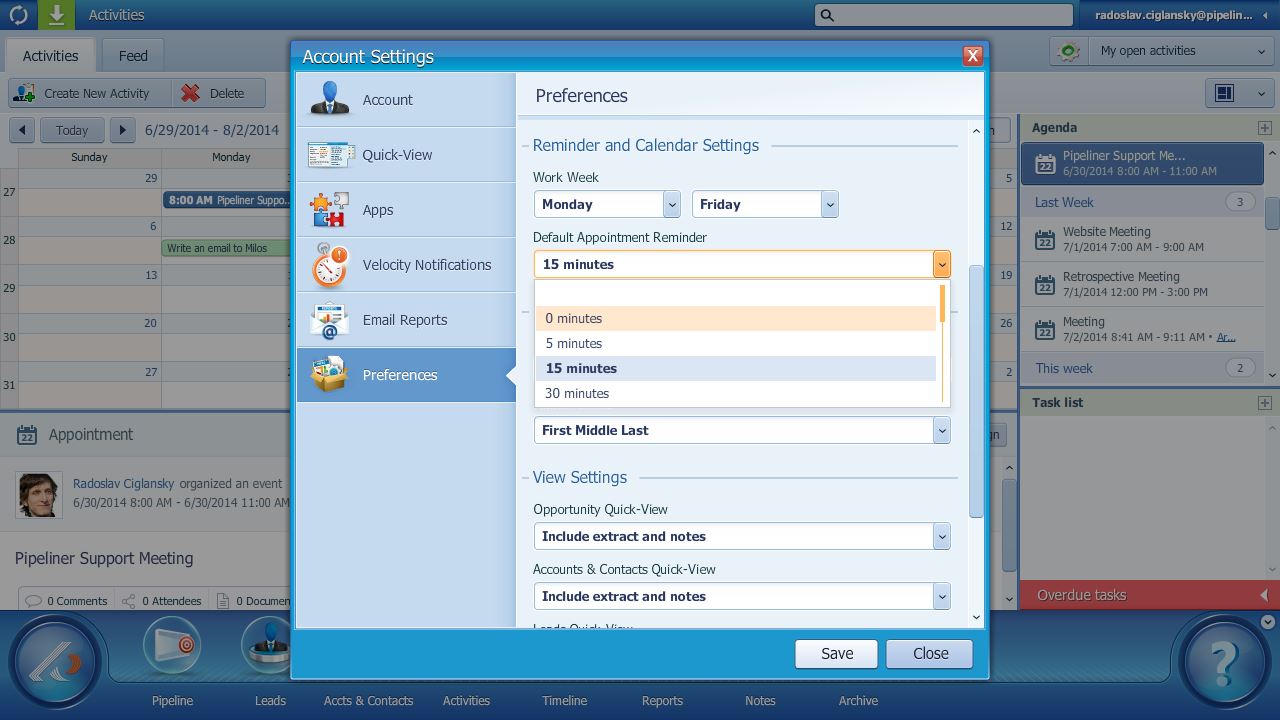Screen dimensions: 1280x720
Task: Open Timeline in bottom navigation
Action: point(564,701)
